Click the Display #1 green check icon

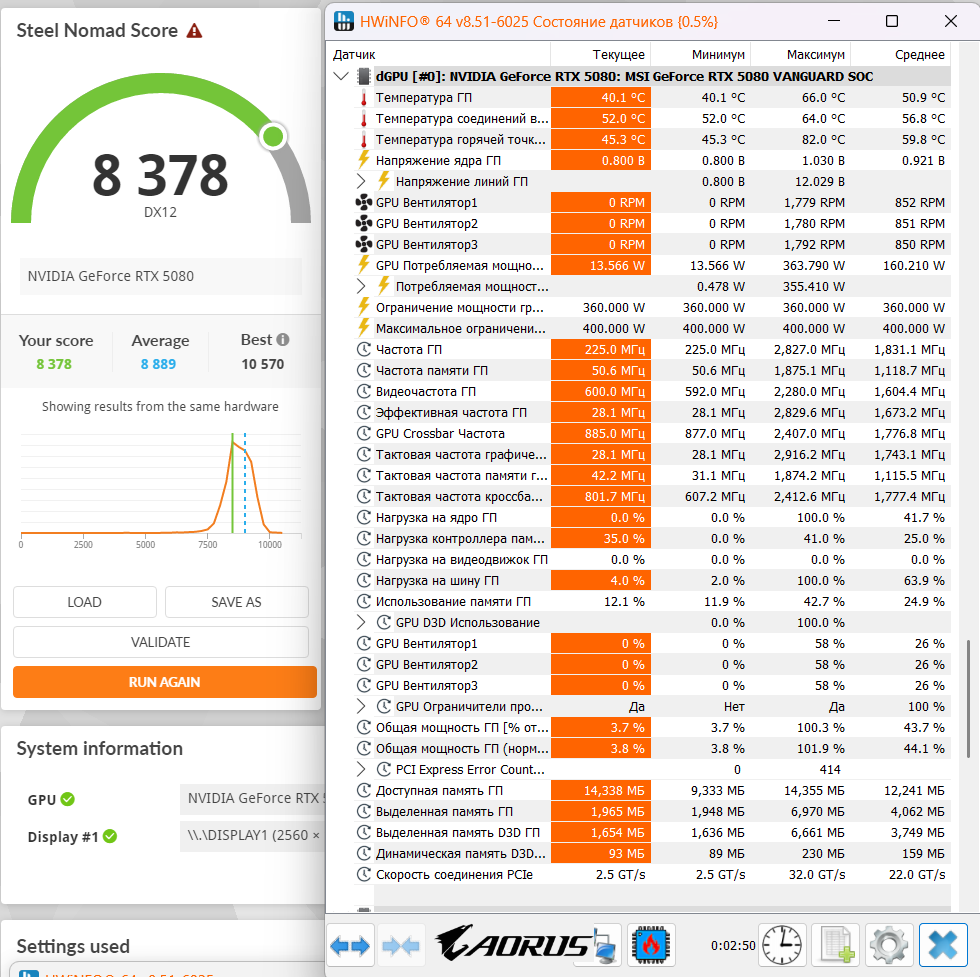[x=110, y=836]
